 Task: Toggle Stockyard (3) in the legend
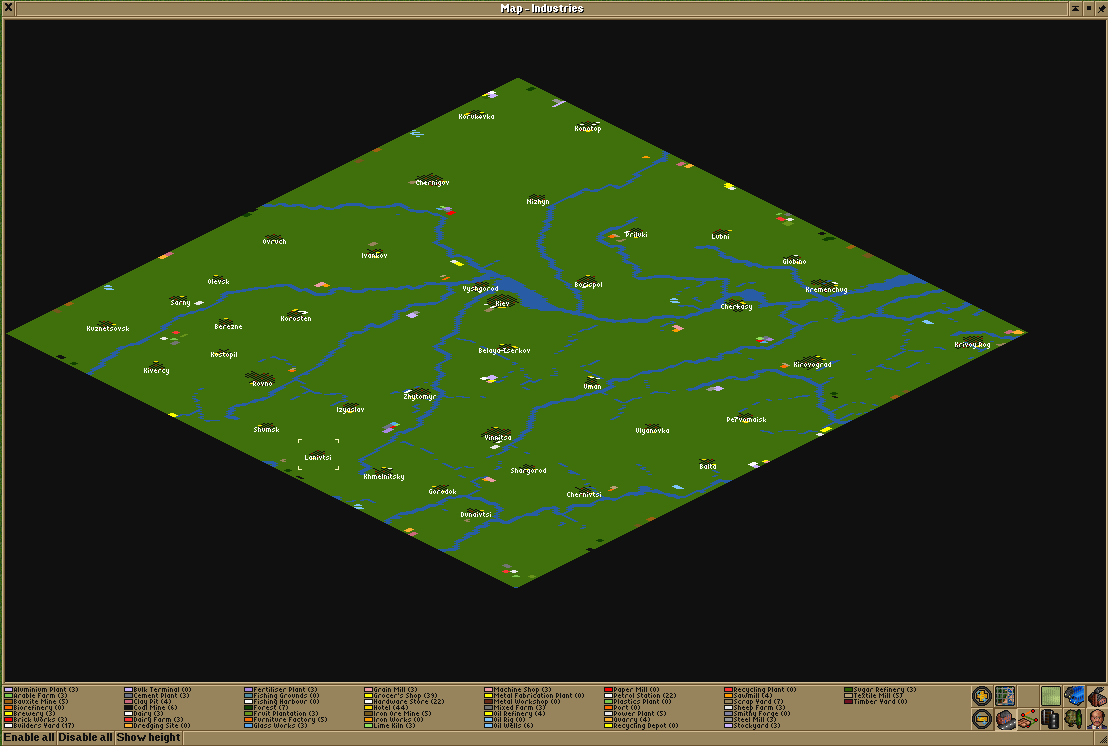tap(753, 726)
